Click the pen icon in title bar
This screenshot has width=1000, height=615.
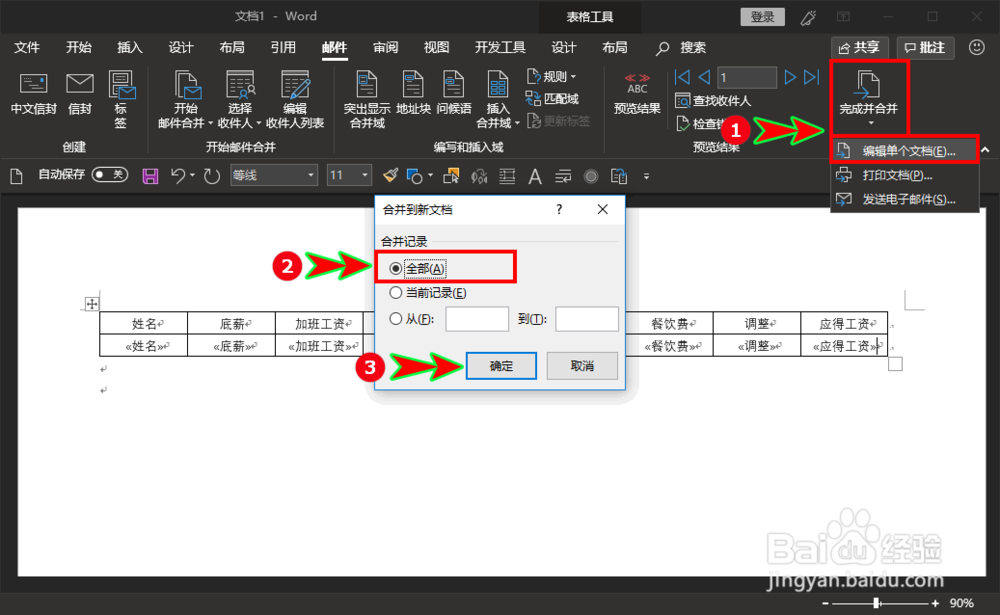pos(808,17)
